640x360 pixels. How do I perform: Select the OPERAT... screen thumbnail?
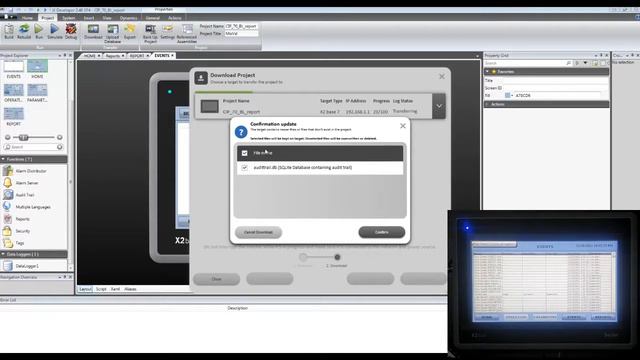click(x=13, y=93)
